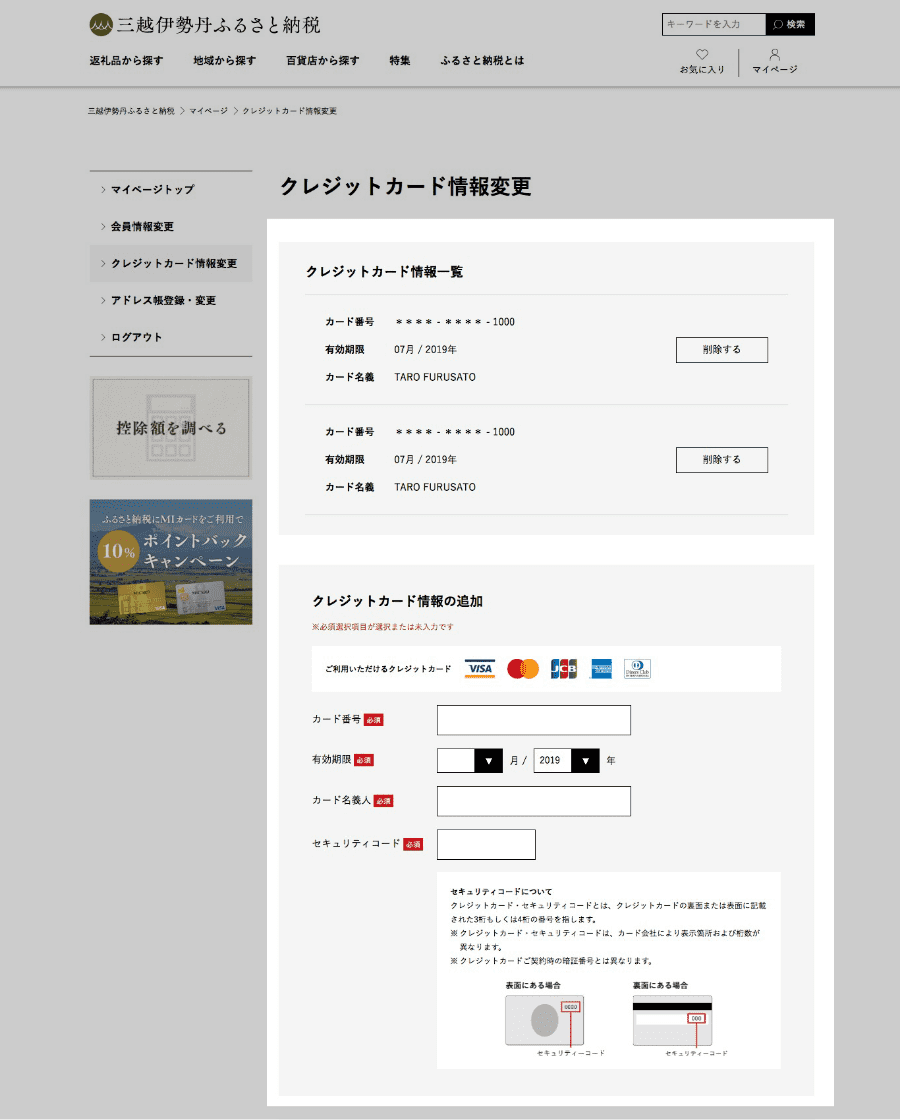Delete the second registered credit card

(721, 460)
